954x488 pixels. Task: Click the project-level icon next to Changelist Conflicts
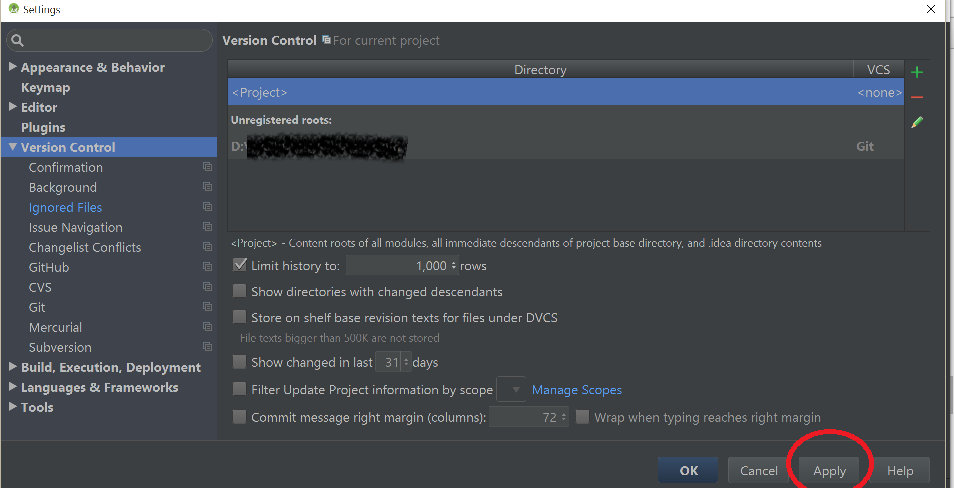[207, 247]
